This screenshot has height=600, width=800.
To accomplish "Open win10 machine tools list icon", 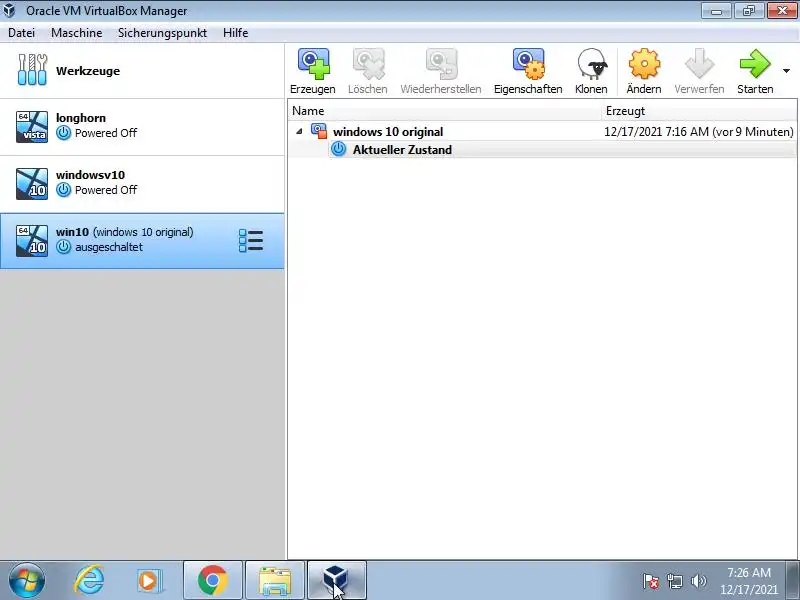I will pos(251,241).
